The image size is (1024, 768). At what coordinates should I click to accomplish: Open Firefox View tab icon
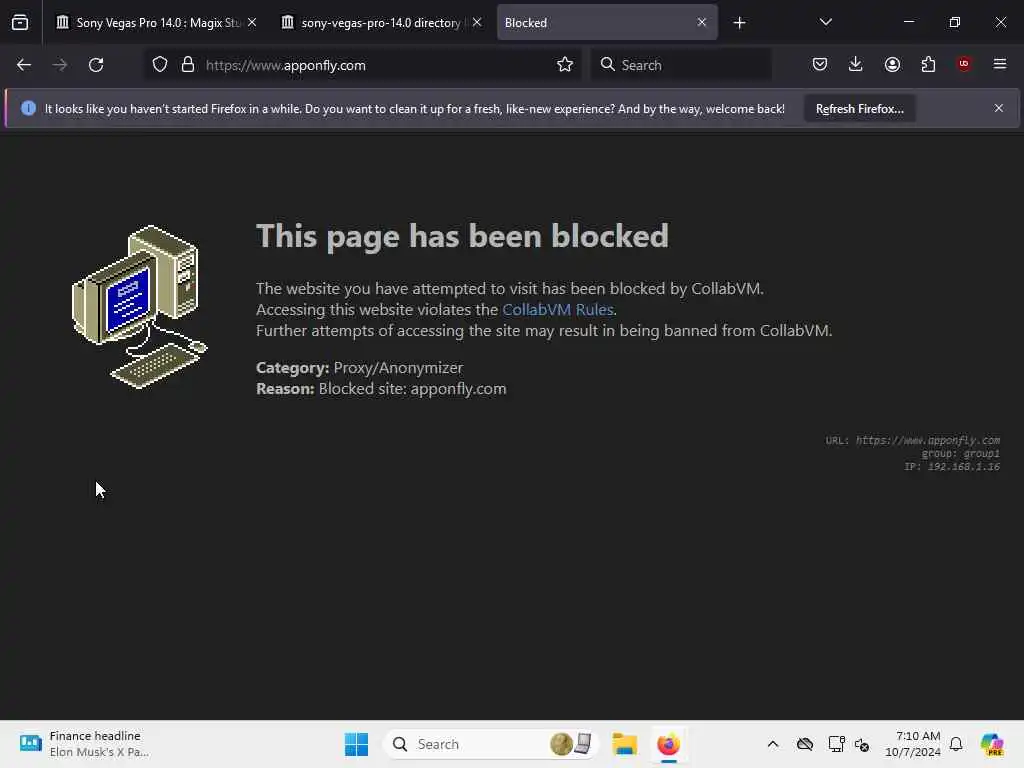tap(20, 22)
